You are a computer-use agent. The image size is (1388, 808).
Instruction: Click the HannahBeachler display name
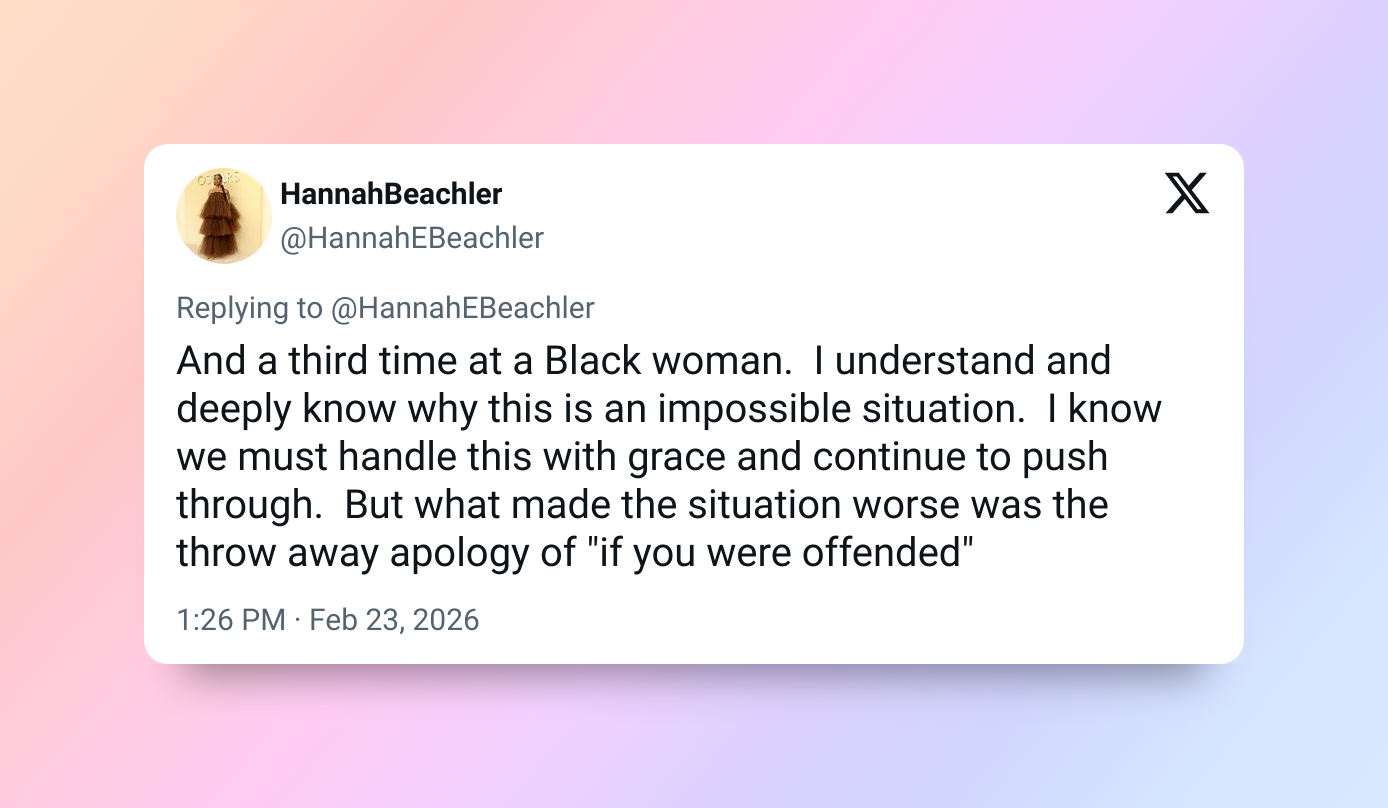coord(391,194)
